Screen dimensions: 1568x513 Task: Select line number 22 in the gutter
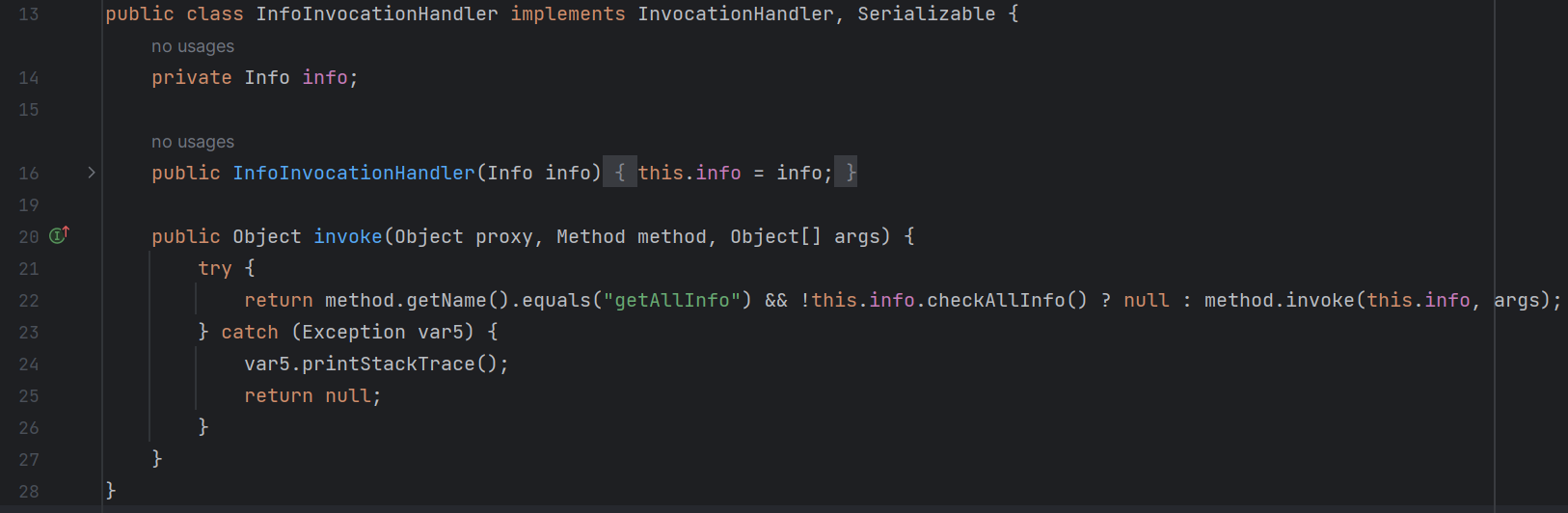29,301
